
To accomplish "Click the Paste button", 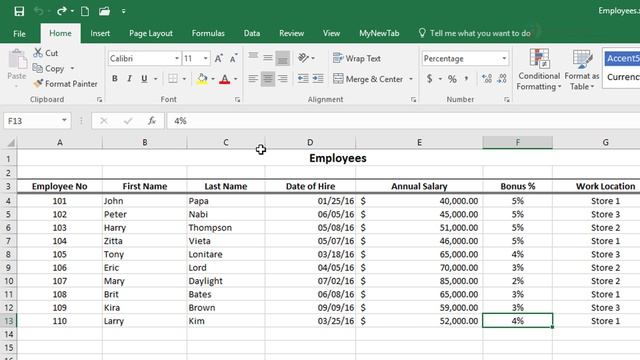I will (x=17, y=67).
